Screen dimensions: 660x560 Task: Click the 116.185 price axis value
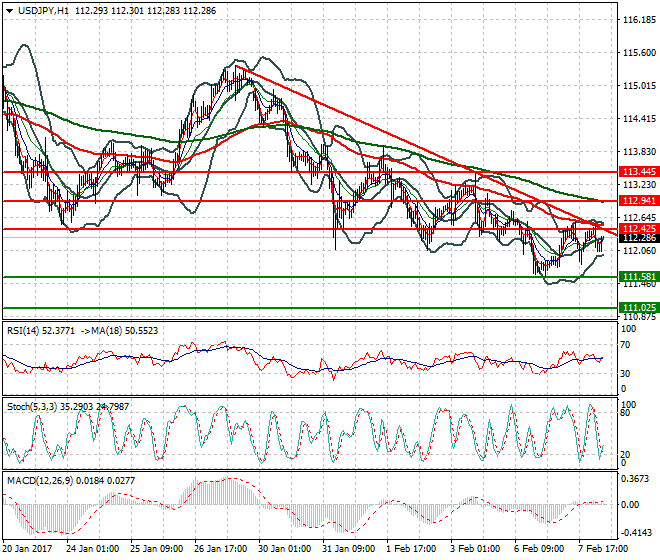(x=639, y=20)
